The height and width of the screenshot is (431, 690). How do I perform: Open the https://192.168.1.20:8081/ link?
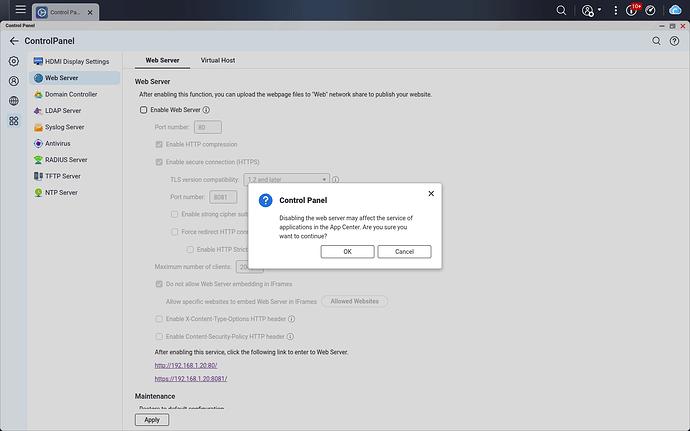[x=191, y=379]
